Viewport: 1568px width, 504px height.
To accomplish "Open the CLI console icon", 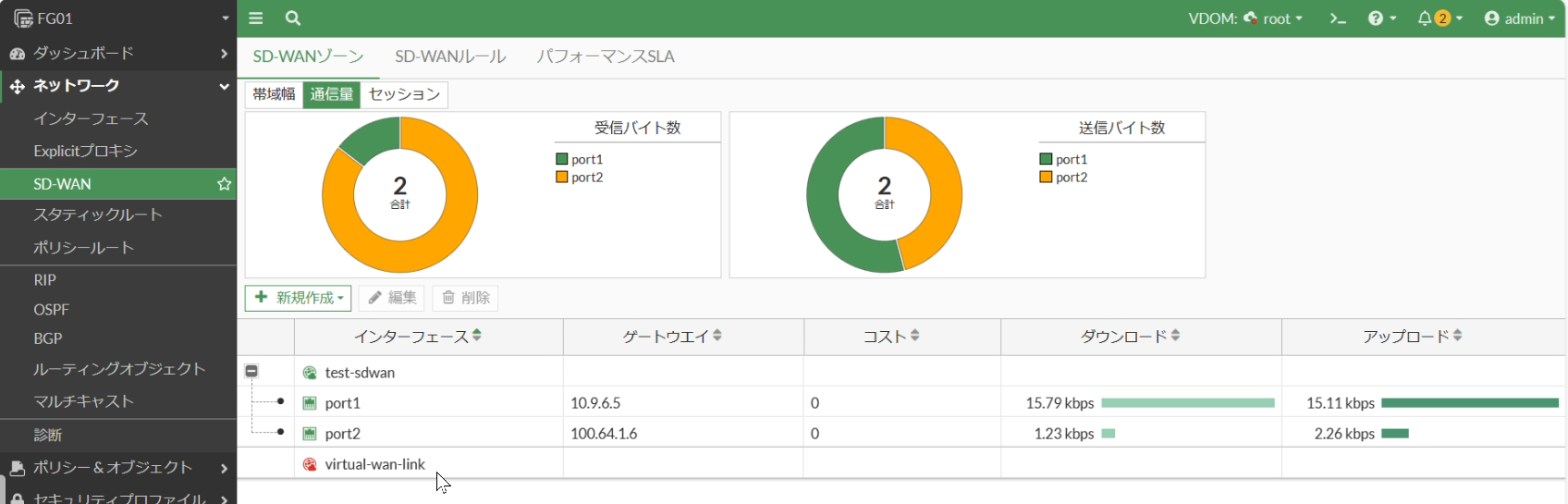I will (x=1337, y=18).
